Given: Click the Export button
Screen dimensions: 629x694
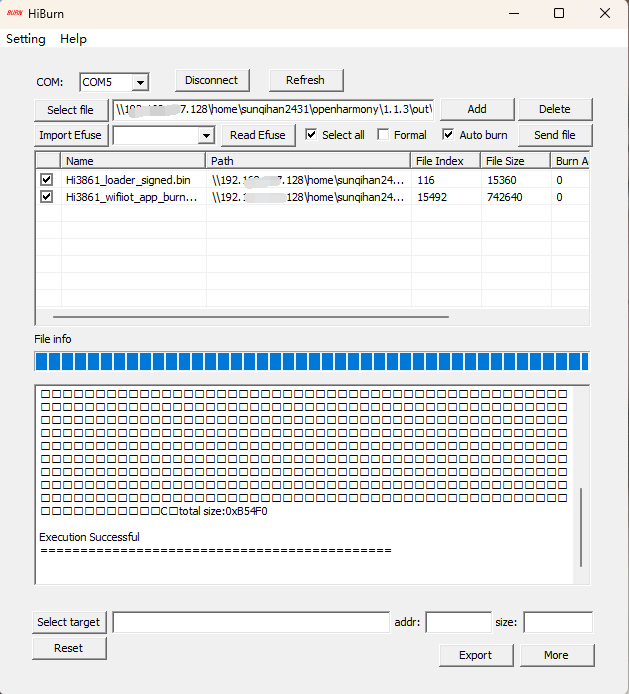Looking at the screenshot, I should [x=476, y=655].
